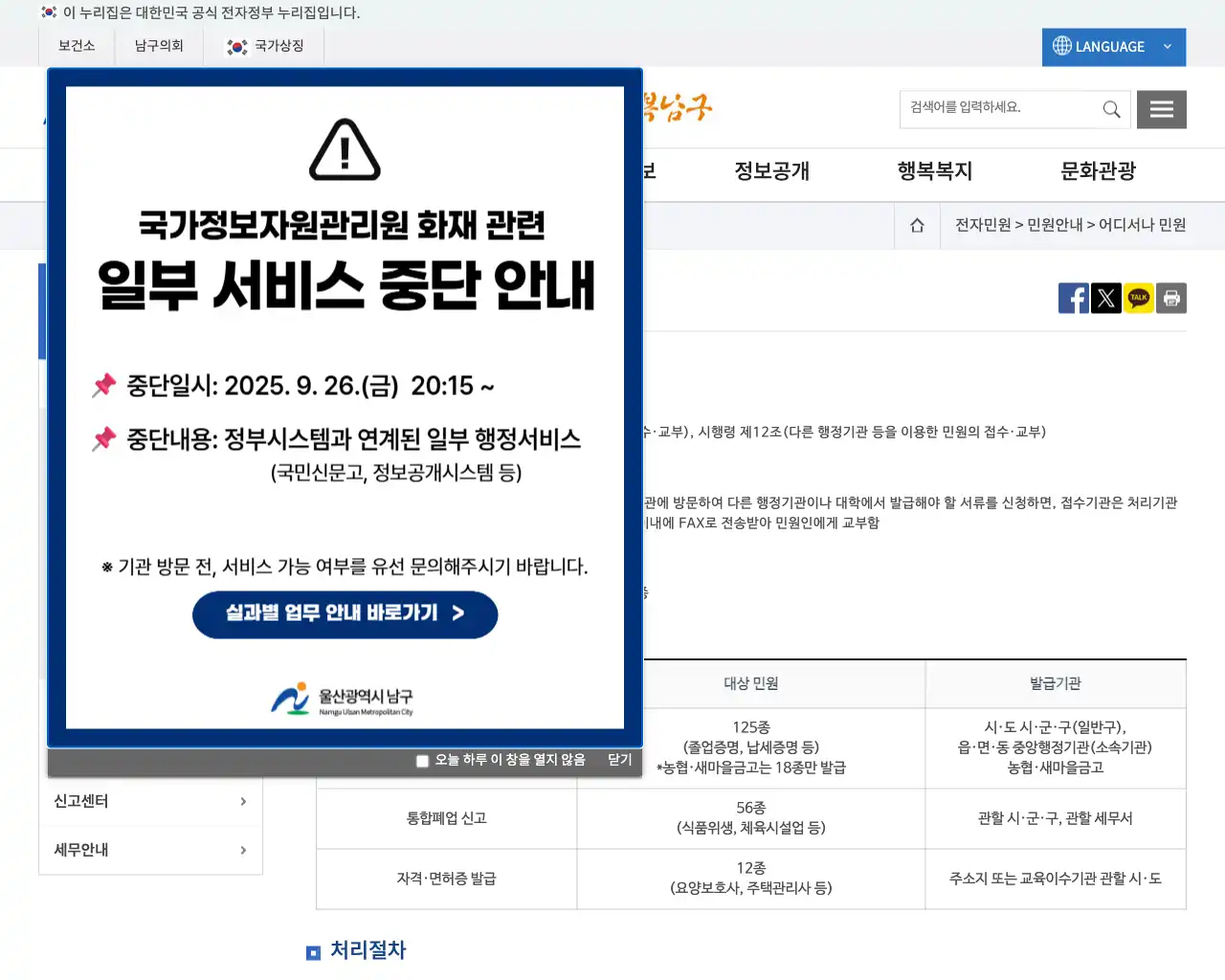This screenshot has height=980, width=1225.
Task: Click the warning triangle icon in popup
Action: click(345, 150)
